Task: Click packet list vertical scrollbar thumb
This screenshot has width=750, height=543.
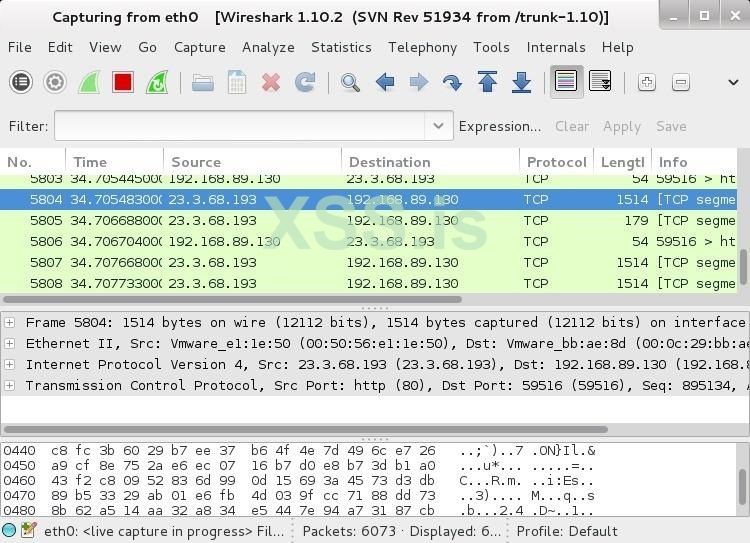Action: pos(744,266)
